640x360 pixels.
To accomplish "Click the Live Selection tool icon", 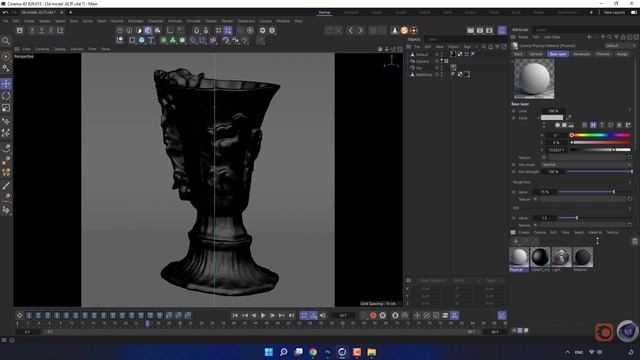I will click(x=6, y=56).
